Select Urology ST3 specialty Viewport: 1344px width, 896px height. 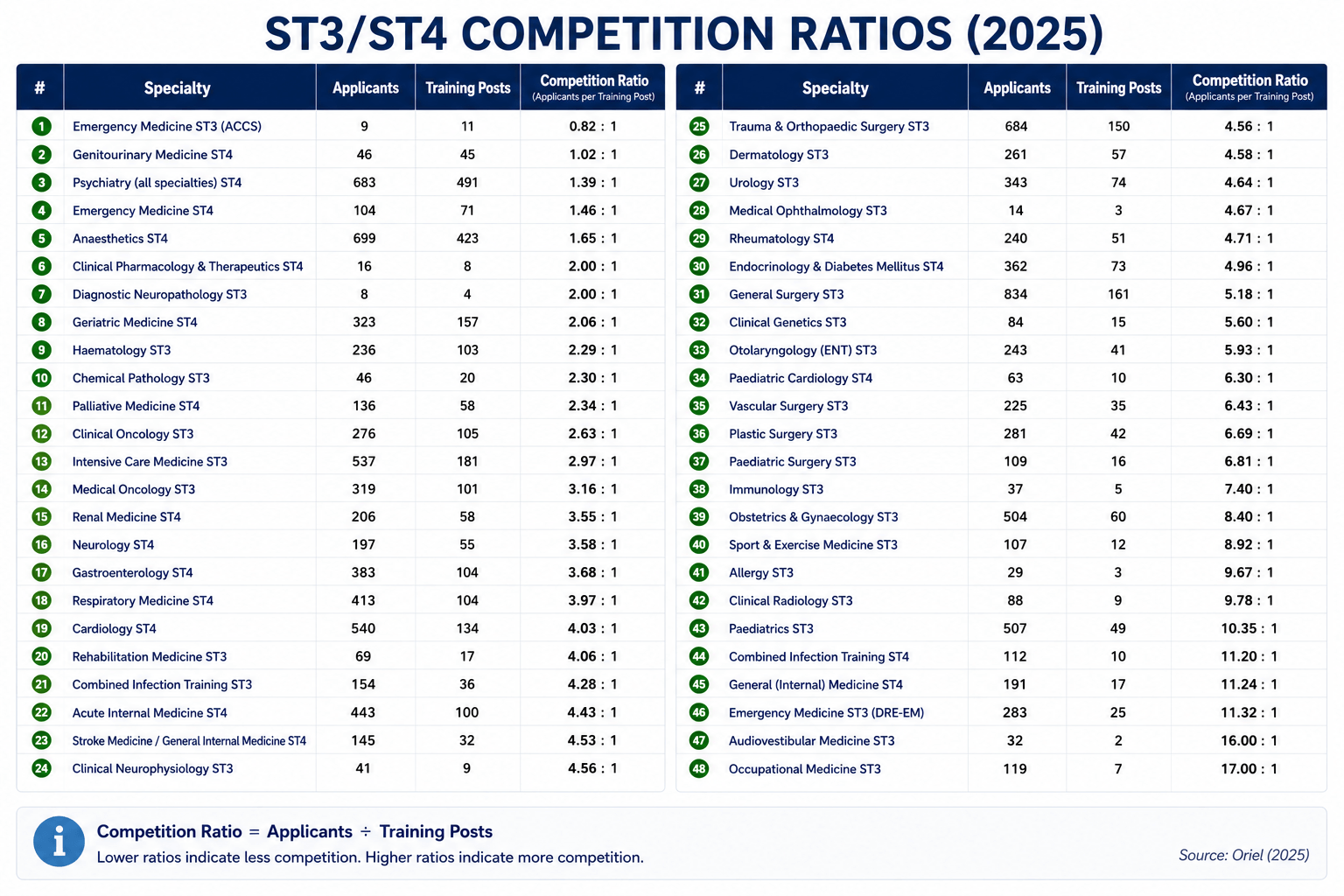click(x=764, y=183)
